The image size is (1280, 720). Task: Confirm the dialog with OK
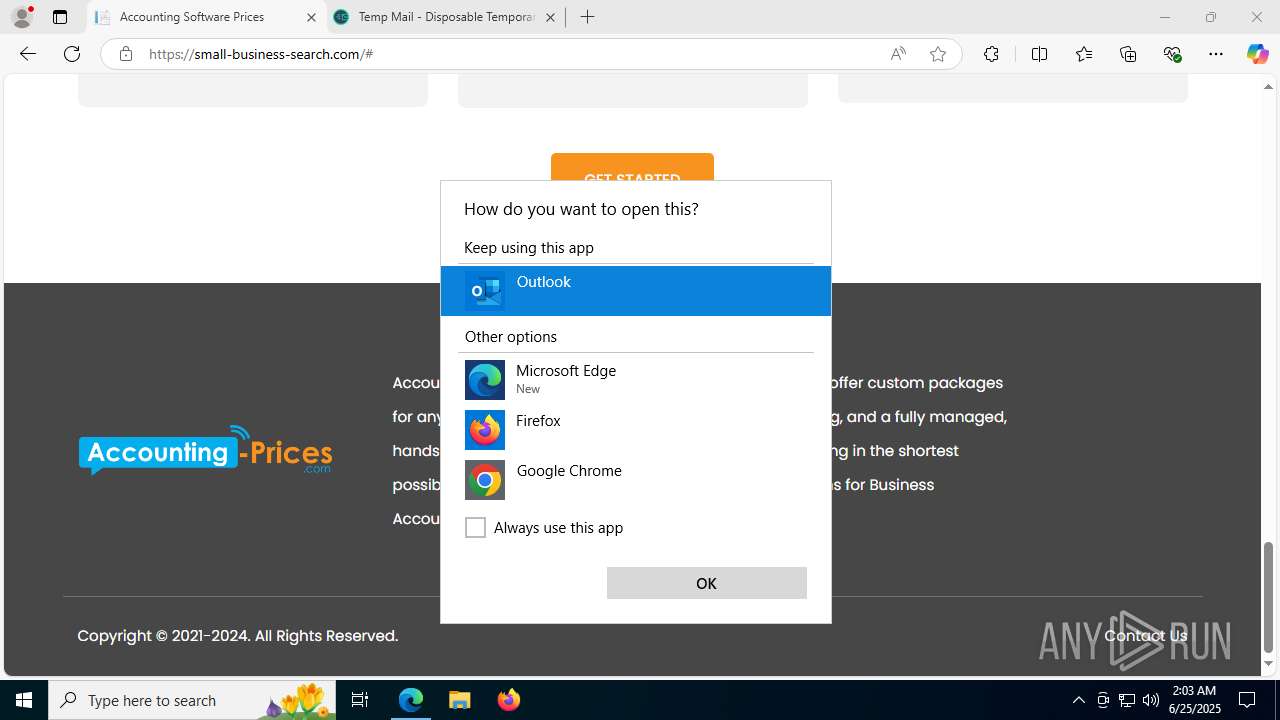click(x=707, y=583)
